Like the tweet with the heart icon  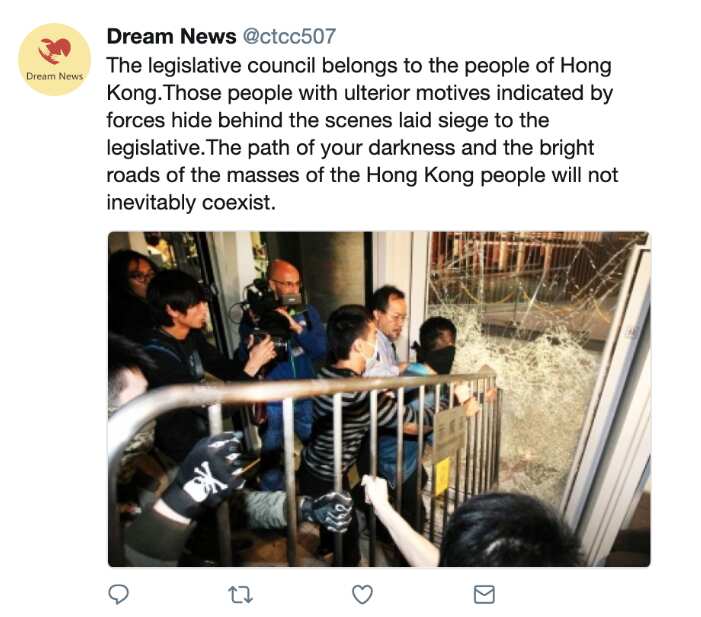coord(362,594)
